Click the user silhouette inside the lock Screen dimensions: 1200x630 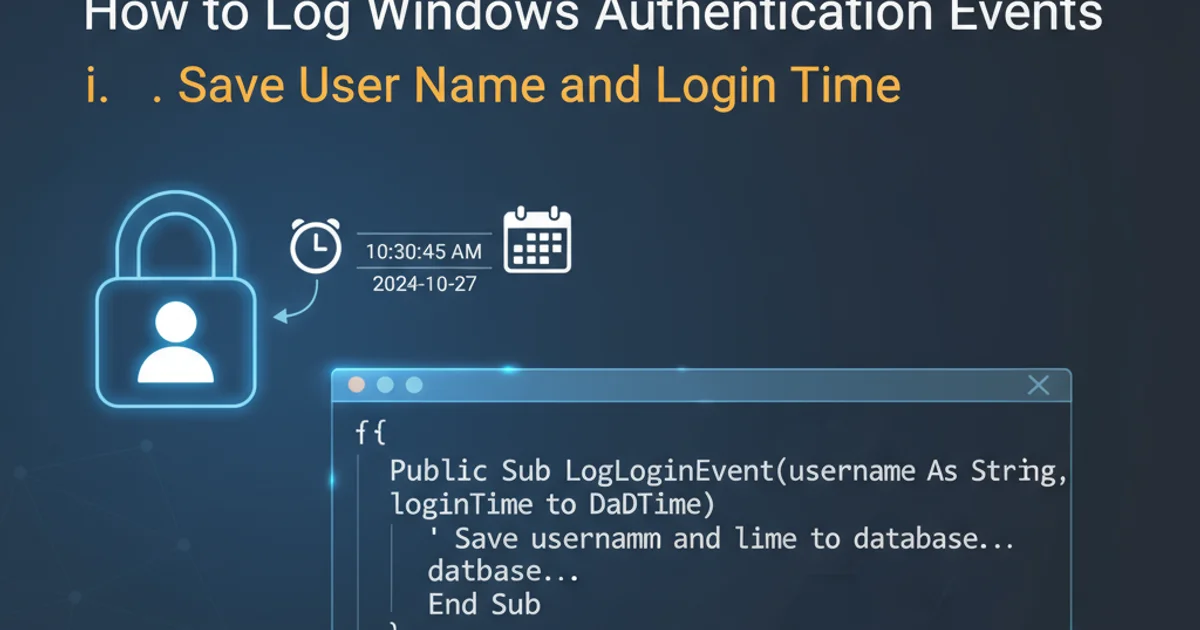pyautogui.click(x=176, y=345)
